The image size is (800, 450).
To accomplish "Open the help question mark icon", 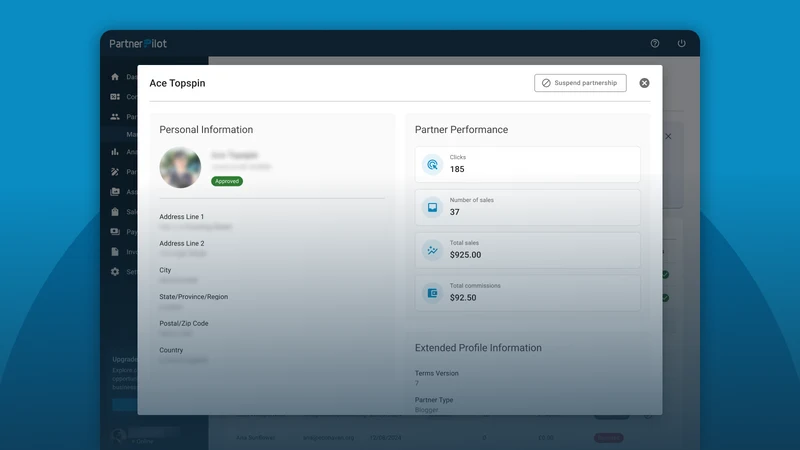I will tap(655, 43).
